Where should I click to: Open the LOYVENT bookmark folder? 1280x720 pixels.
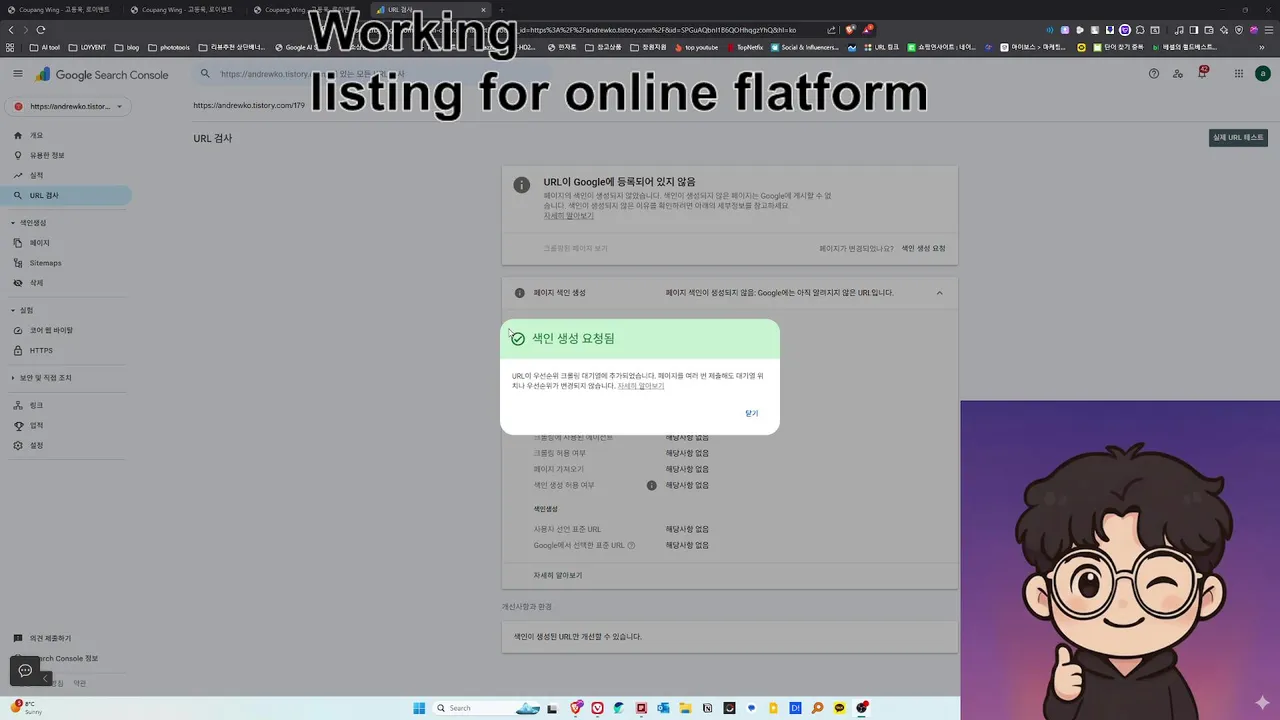87,47
